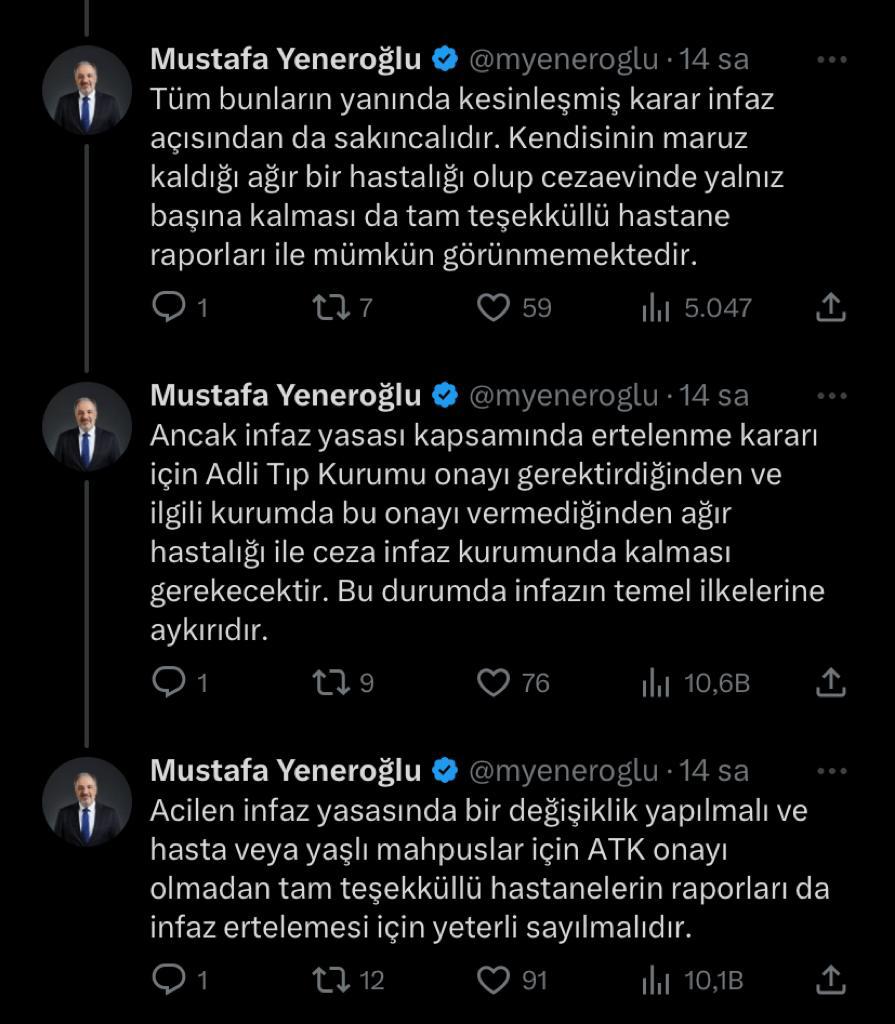895x1024 pixels.
Task: Open more options on the second tweet
Action: [832, 396]
